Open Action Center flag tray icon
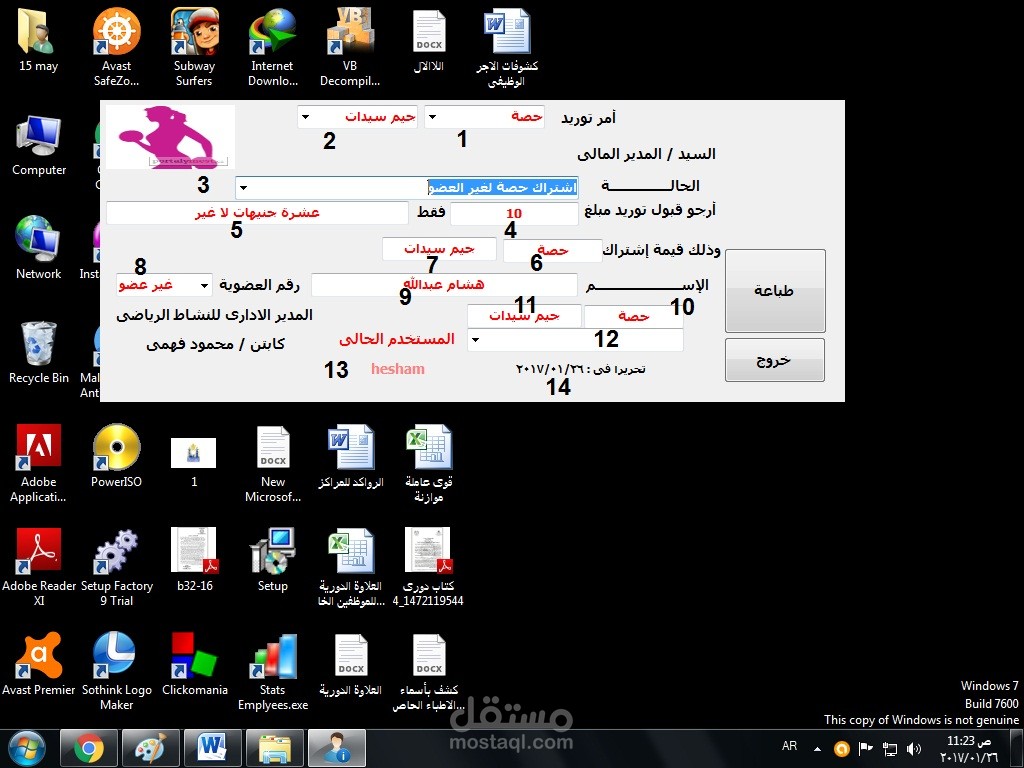 coord(866,748)
